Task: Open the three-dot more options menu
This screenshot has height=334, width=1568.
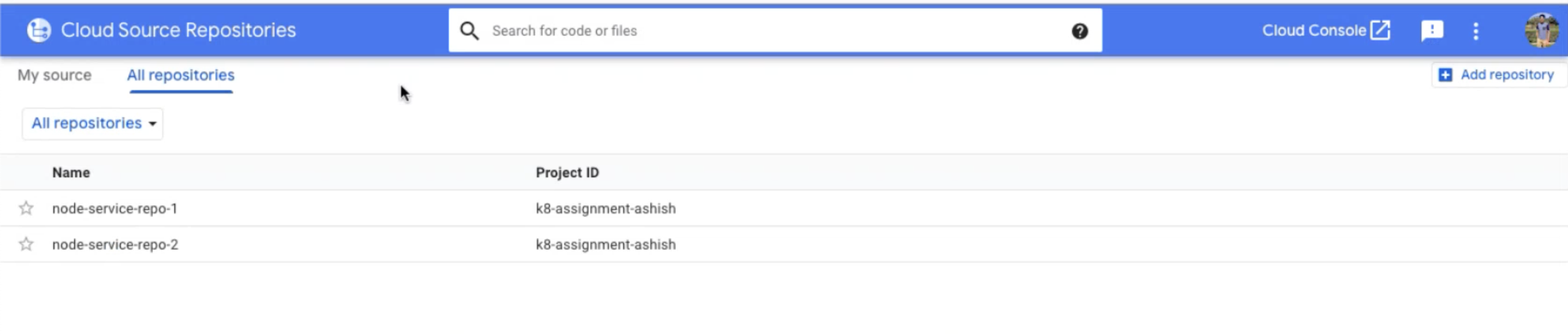Action: tap(1476, 31)
